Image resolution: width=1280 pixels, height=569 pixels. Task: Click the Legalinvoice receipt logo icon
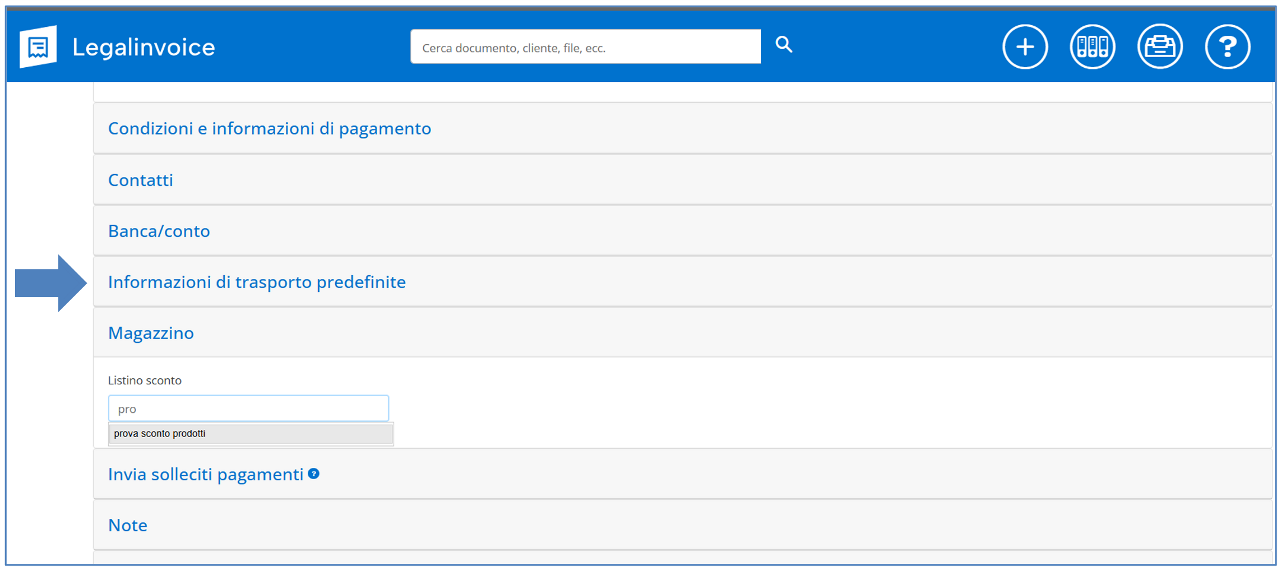click(38, 47)
